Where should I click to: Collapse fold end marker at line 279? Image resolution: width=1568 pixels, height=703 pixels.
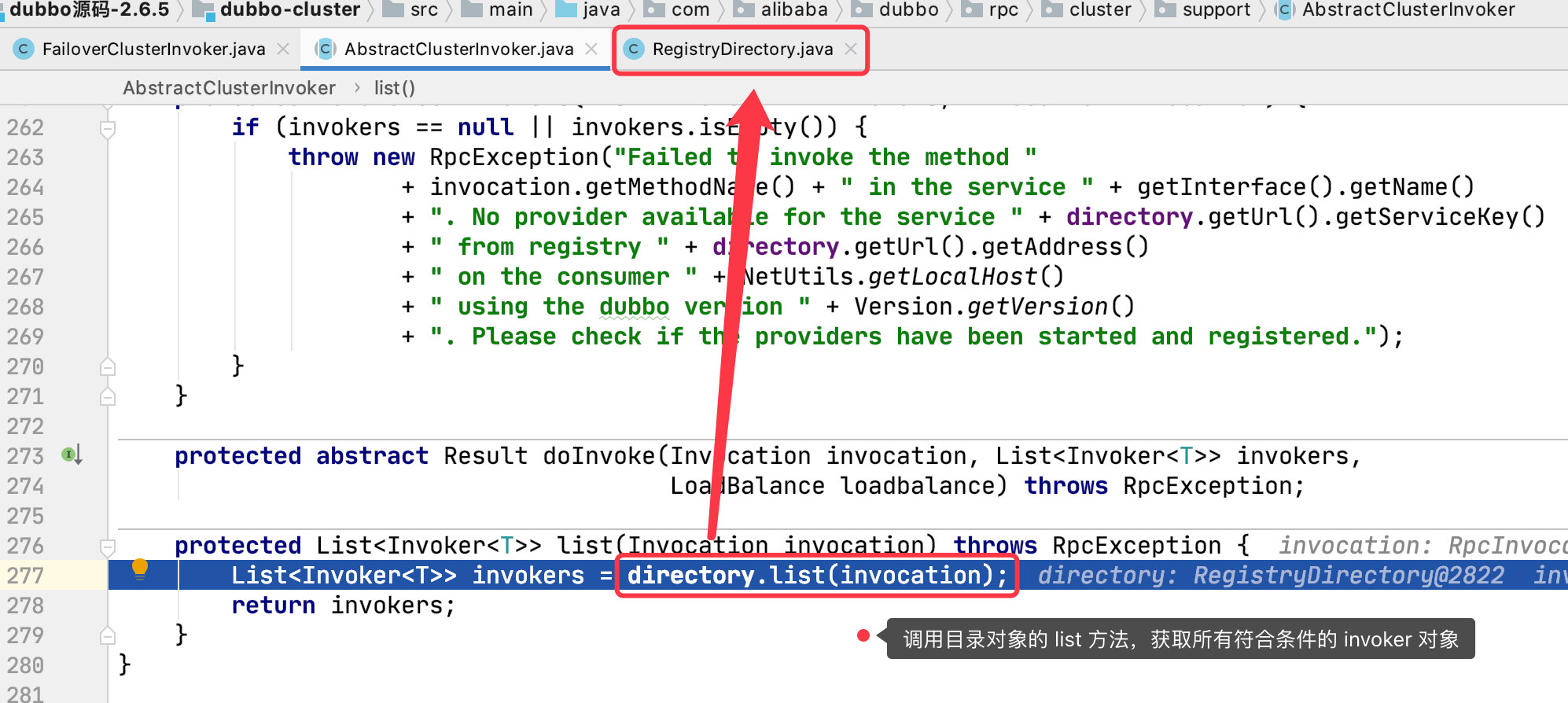tap(109, 635)
